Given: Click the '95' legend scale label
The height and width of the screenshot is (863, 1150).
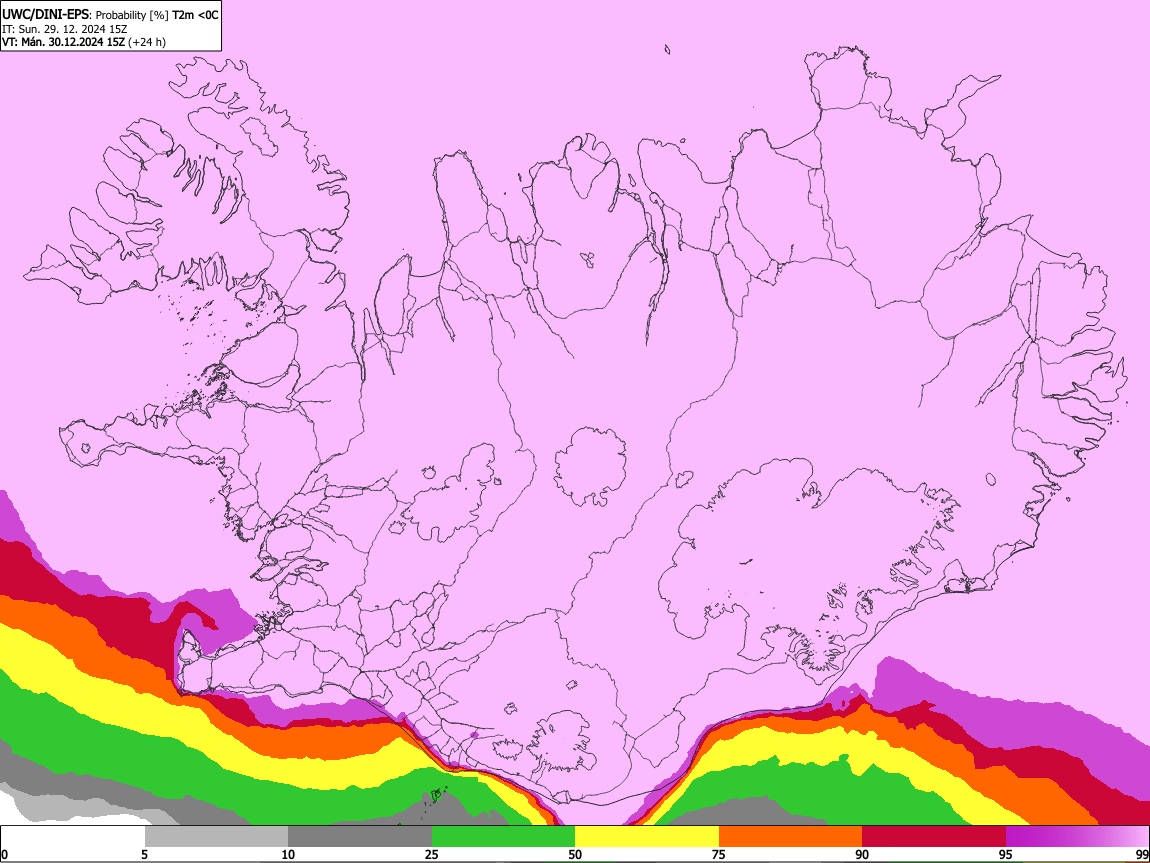Looking at the screenshot, I should click(x=1006, y=855).
